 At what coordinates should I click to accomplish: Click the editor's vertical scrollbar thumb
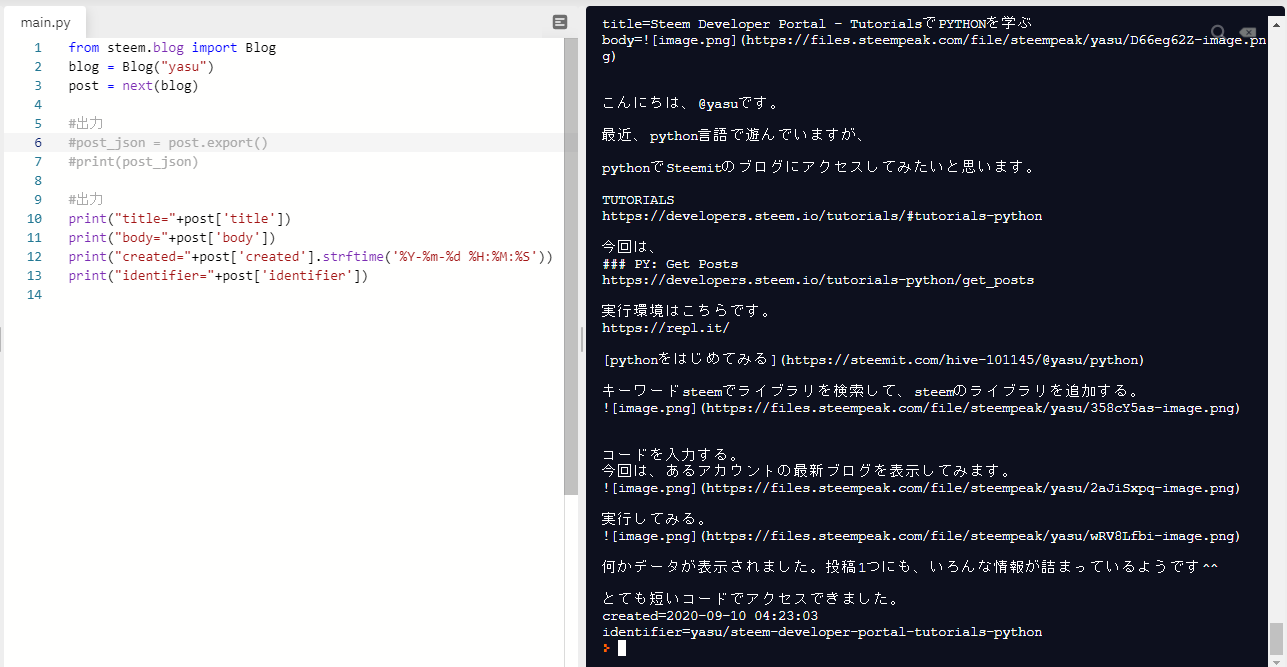[x=571, y=265]
